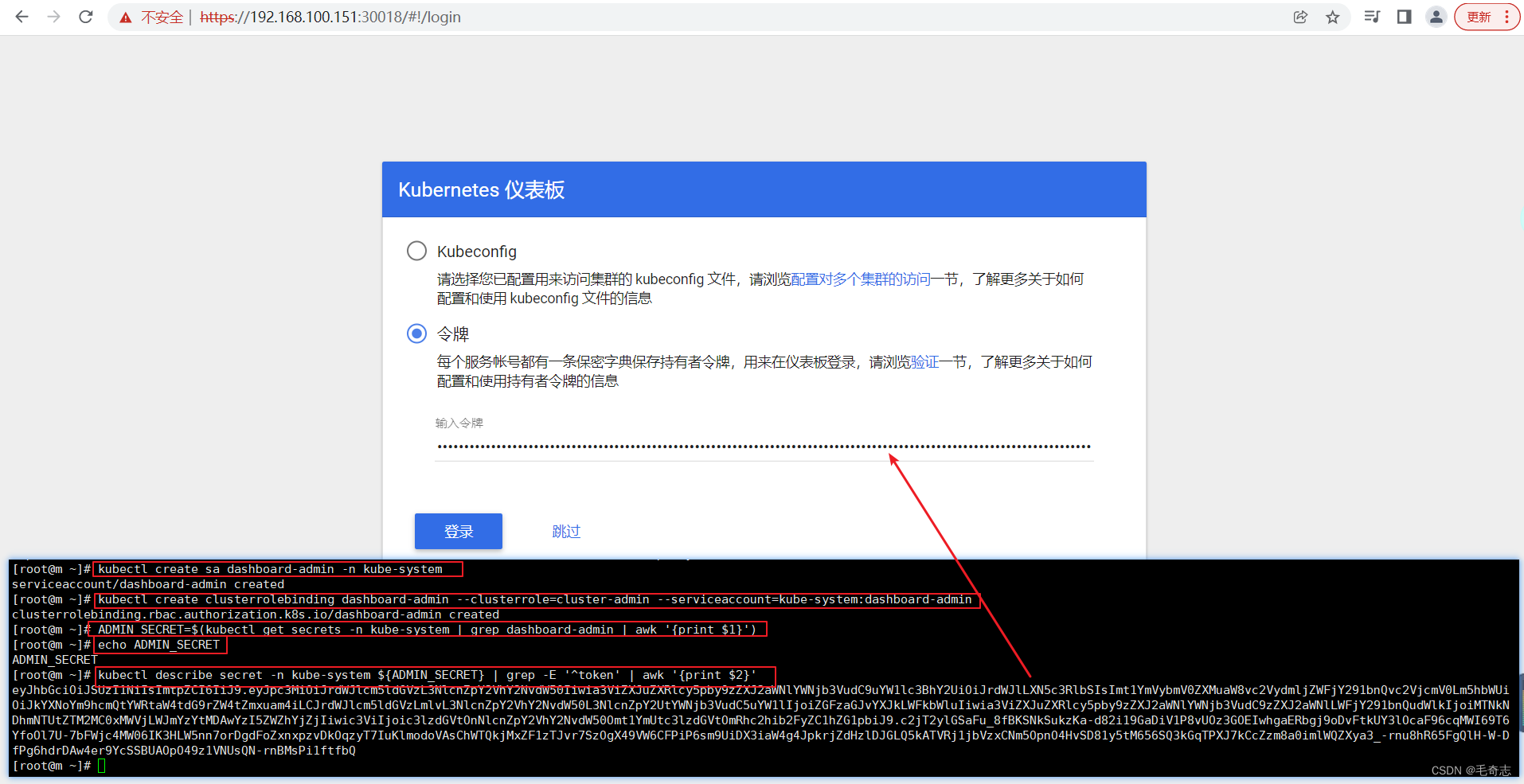Click the 'kubectl create clusterrolebinding' command line

click(x=537, y=599)
